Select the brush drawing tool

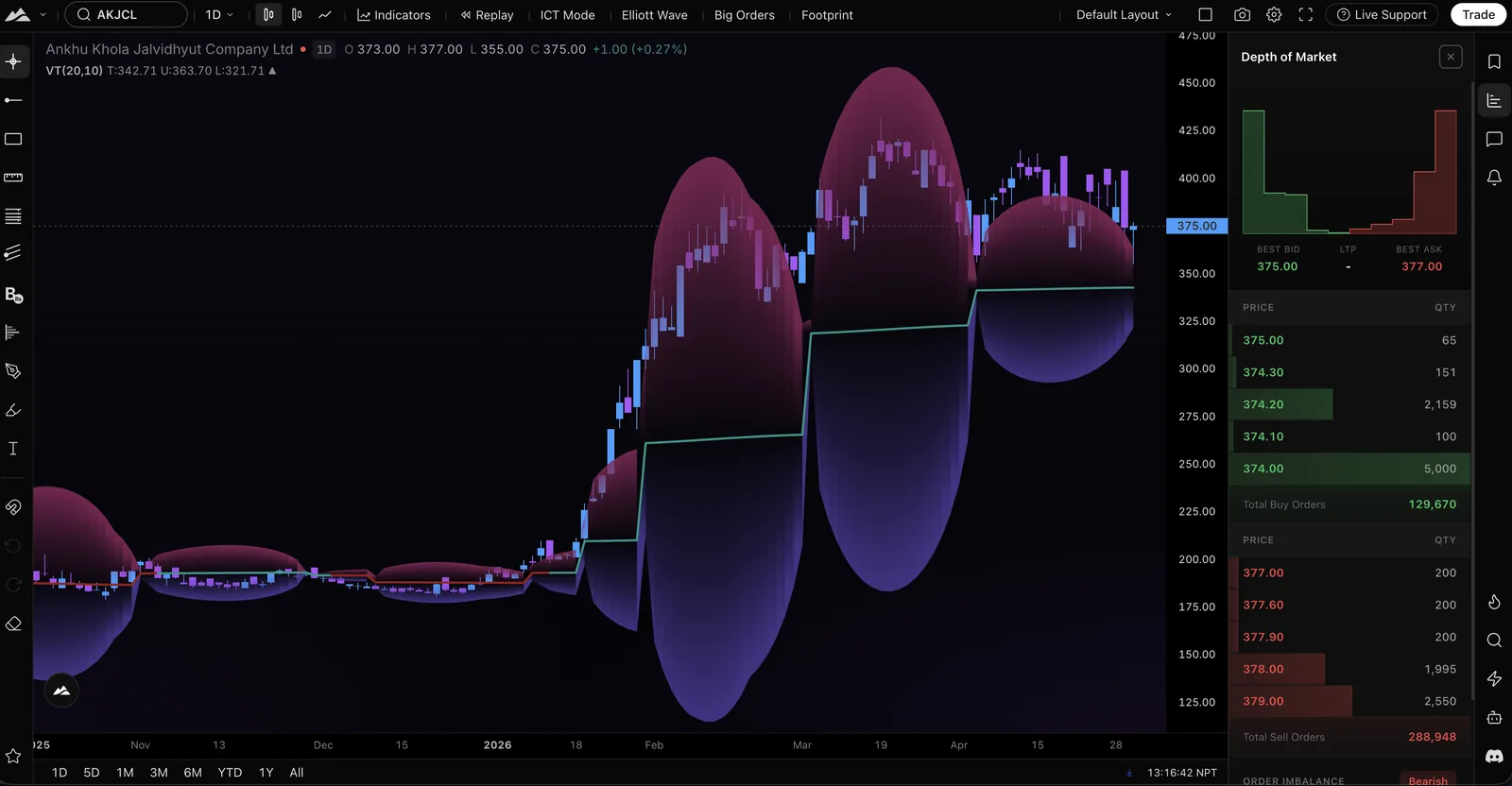tap(13, 410)
